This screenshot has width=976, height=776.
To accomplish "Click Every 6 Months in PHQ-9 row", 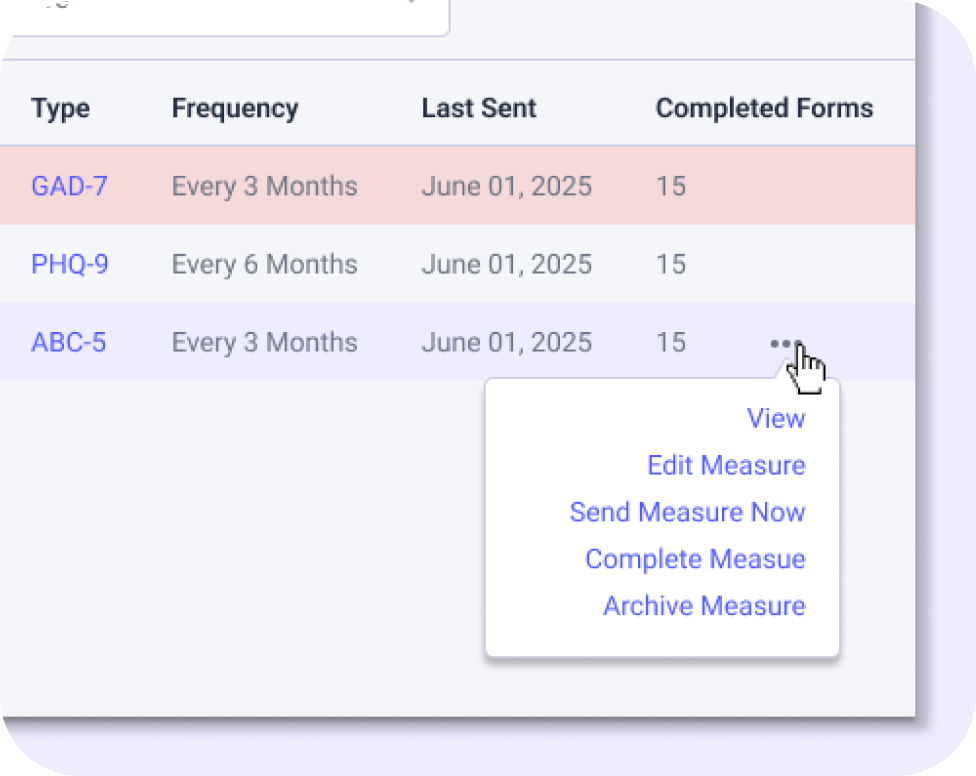I will coord(264,264).
